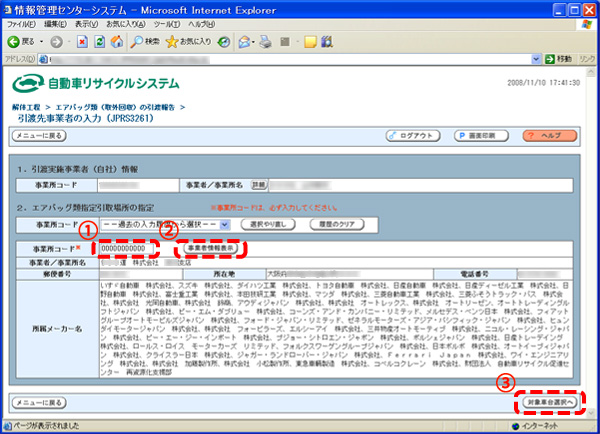
Task: Open the Back button history dropdown arrow
Action: tap(41, 42)
